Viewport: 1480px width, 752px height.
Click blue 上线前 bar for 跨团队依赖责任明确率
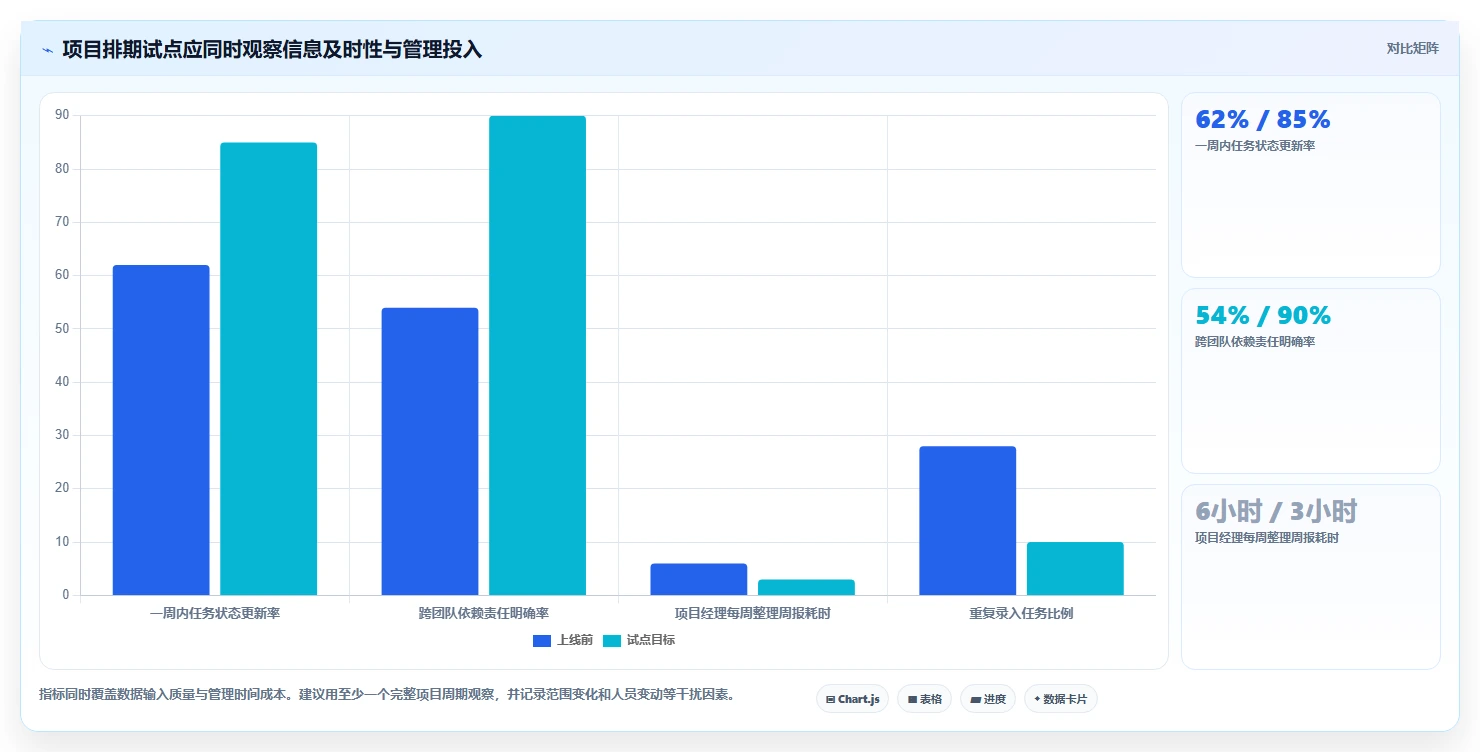[x=430, y=451]
